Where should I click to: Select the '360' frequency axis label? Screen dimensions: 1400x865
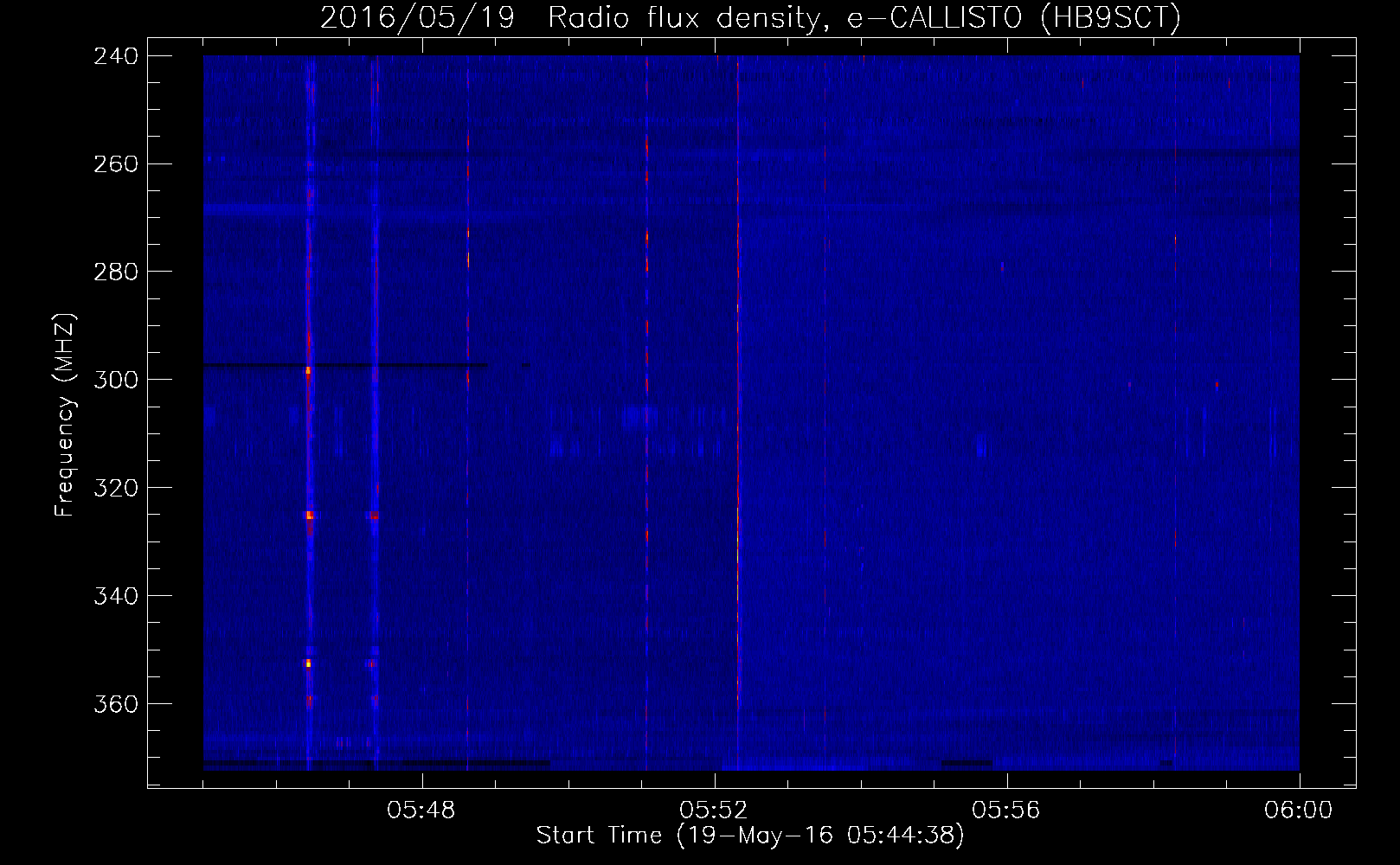115,705
